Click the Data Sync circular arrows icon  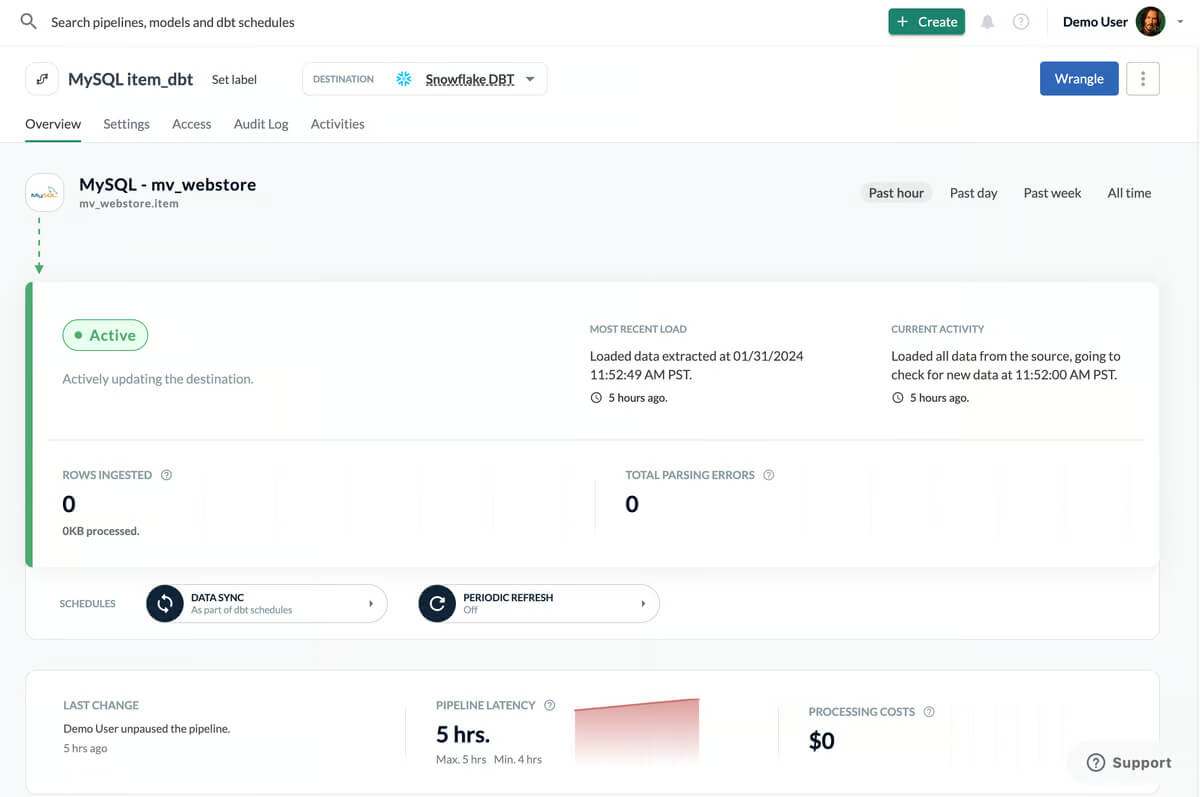coord(165,604)
